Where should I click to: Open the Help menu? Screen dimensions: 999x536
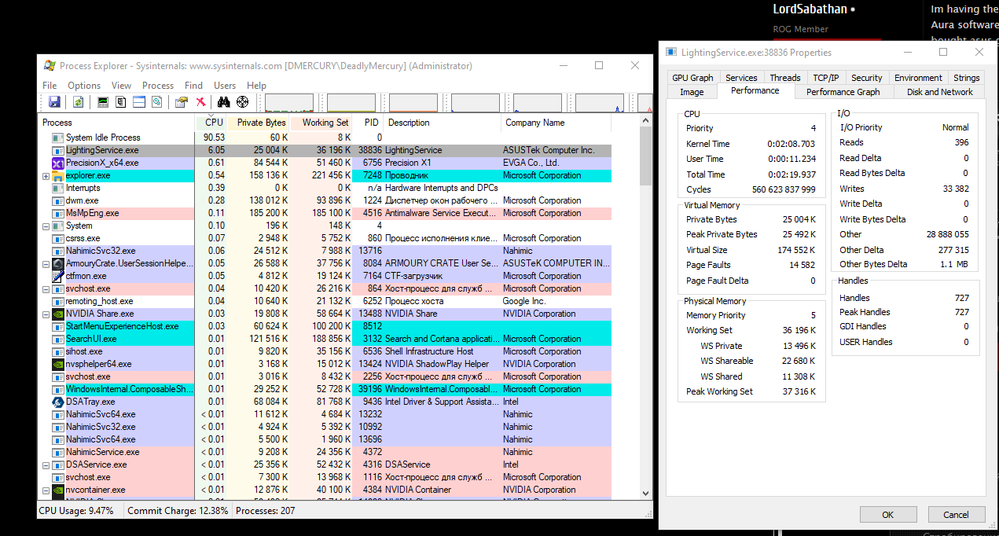(x=256, y=85)
